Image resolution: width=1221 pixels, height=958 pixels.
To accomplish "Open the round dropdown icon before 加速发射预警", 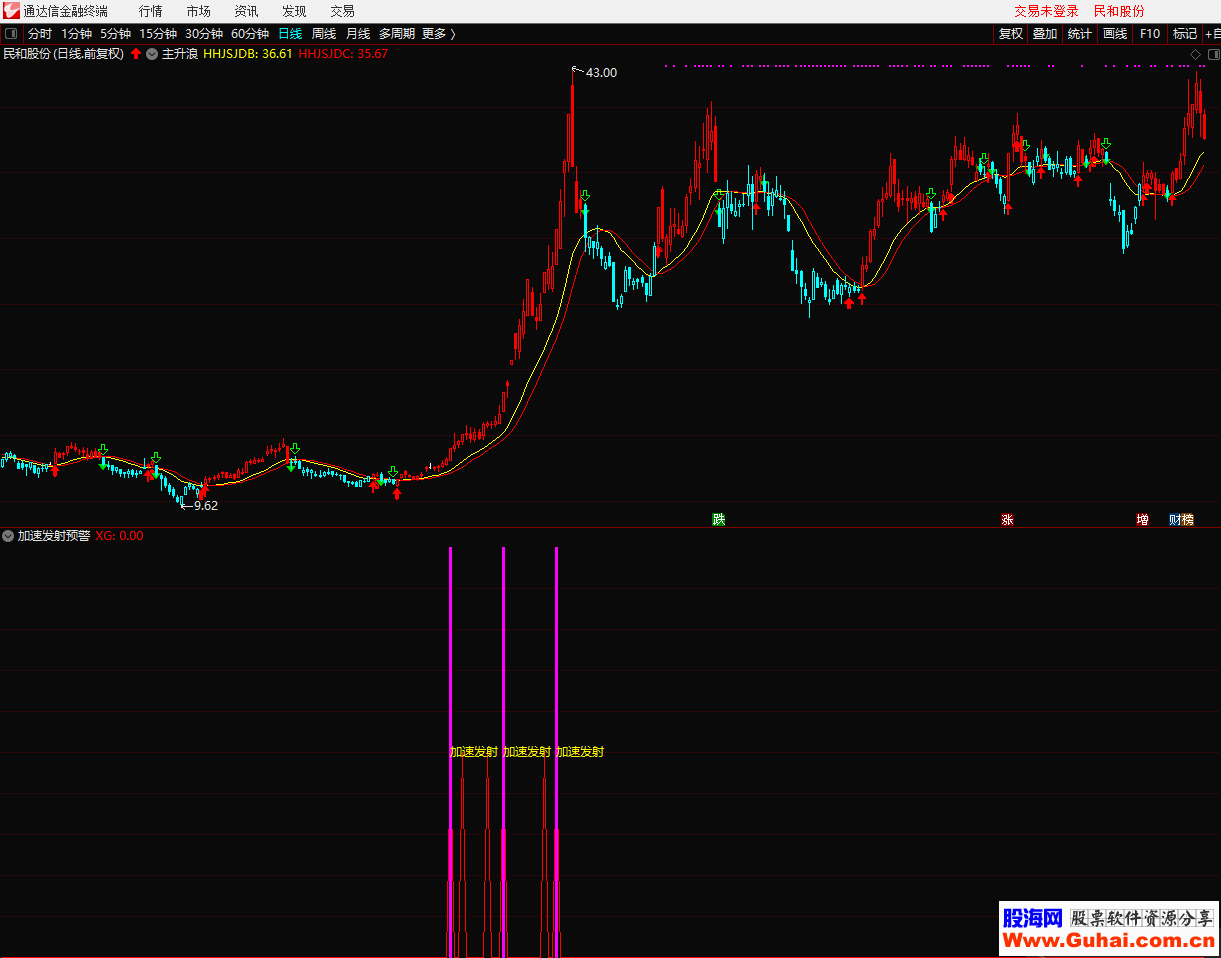I will click(x=8, y=536).
